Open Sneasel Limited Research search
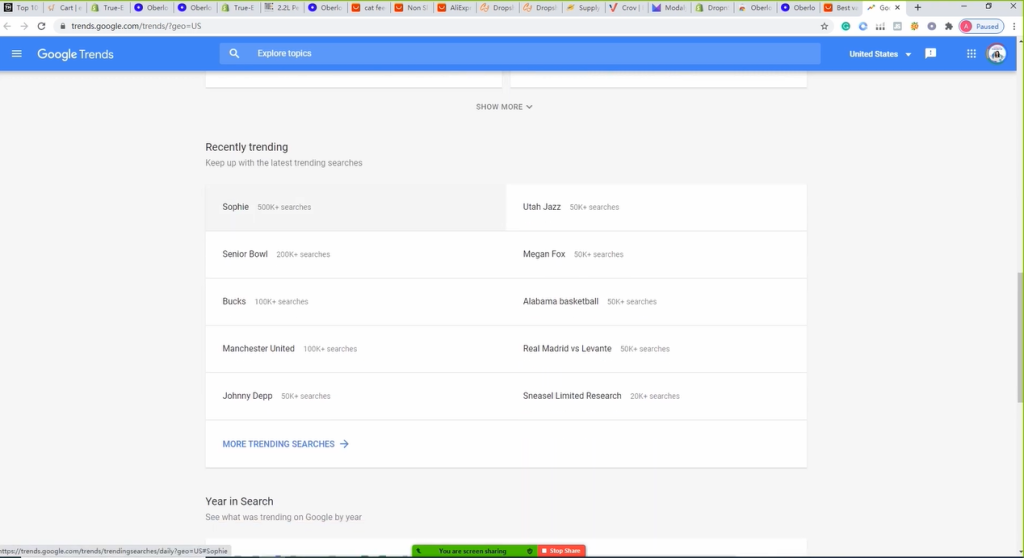The image size is (1024, 558). [656, 396]
